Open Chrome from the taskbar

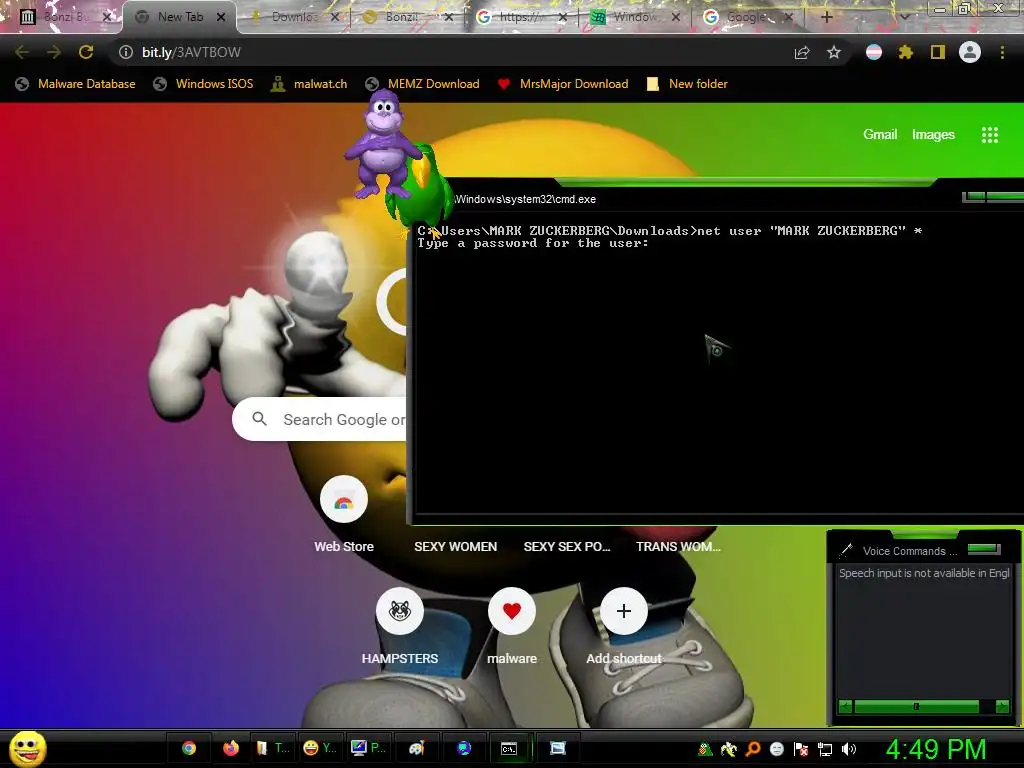[x=189, y=748]
